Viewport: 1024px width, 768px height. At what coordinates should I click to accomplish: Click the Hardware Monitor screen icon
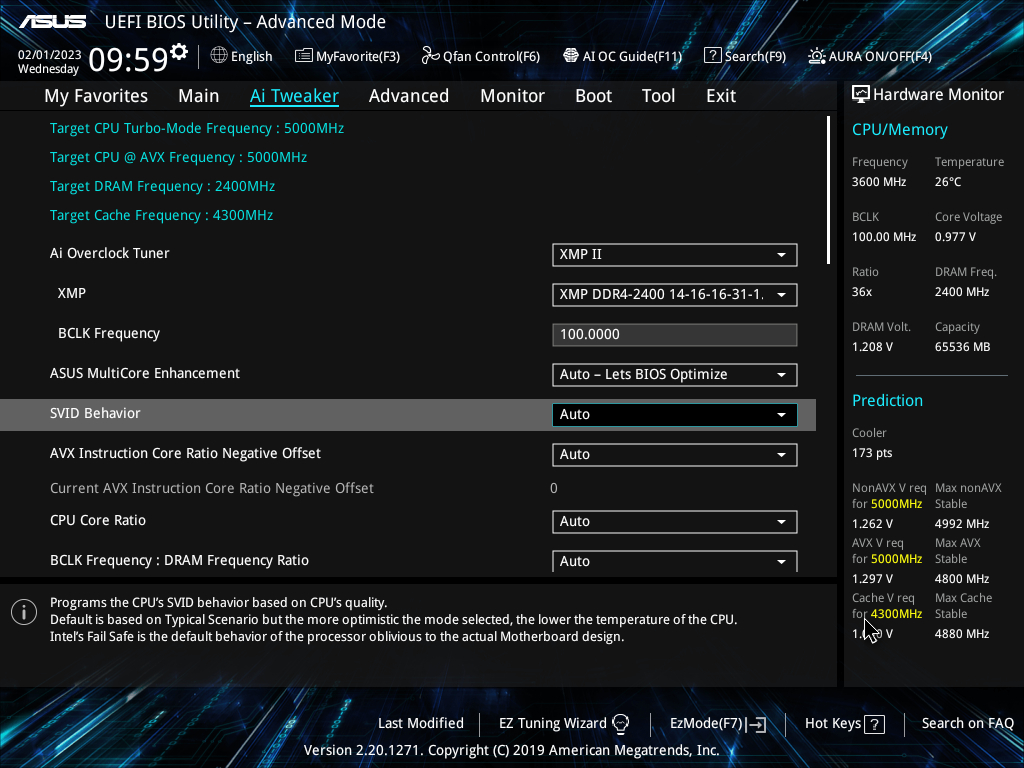[x=861, y=95]
